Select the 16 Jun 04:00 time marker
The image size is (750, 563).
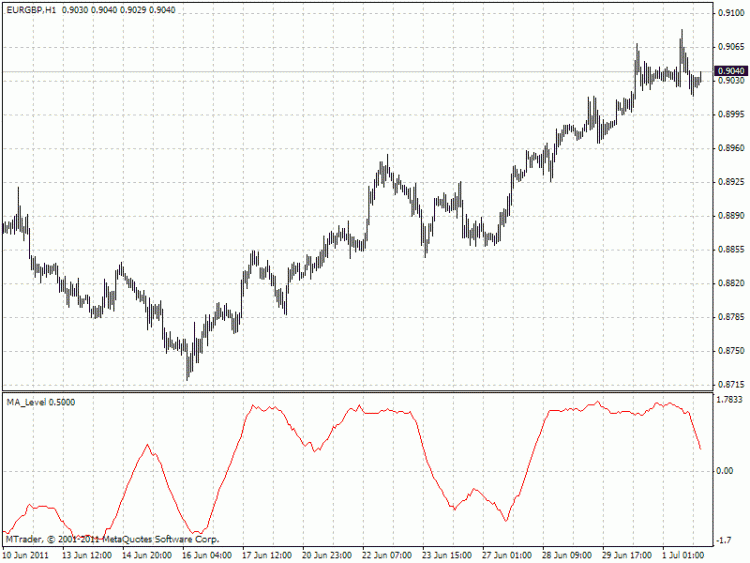pyautogui.click(x=208, y=554)
